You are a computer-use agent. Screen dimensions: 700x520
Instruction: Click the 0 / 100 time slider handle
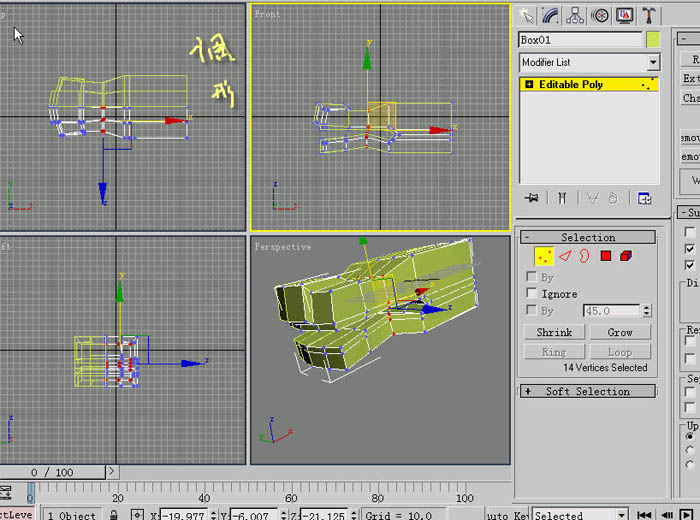coord(52,472)
